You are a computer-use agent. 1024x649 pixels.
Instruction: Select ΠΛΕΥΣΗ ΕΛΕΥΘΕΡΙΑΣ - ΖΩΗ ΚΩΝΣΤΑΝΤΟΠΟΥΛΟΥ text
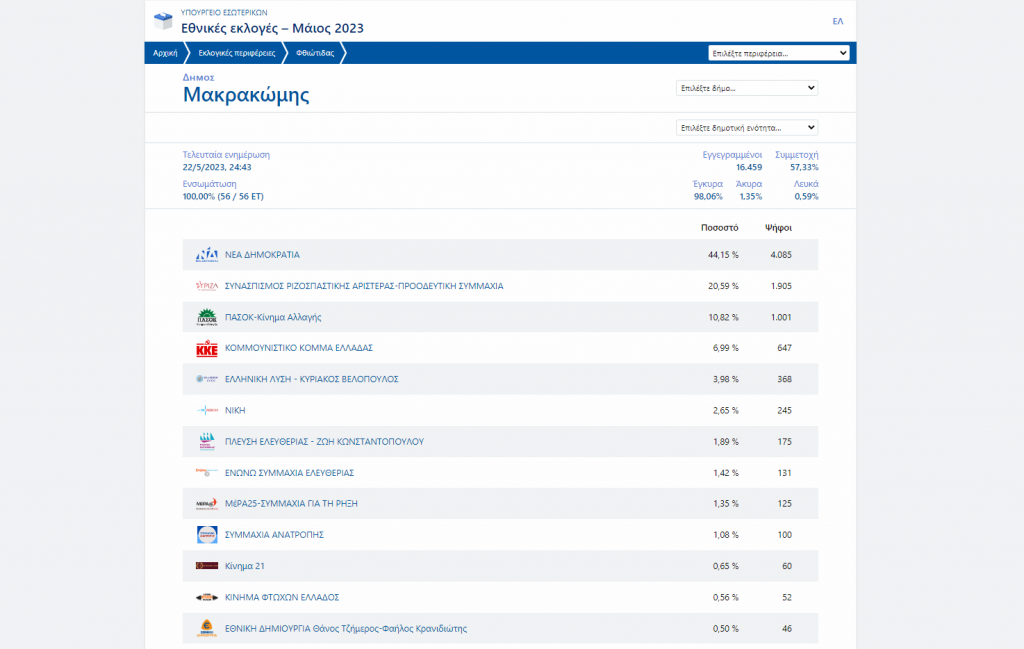(x=324, y=441)
